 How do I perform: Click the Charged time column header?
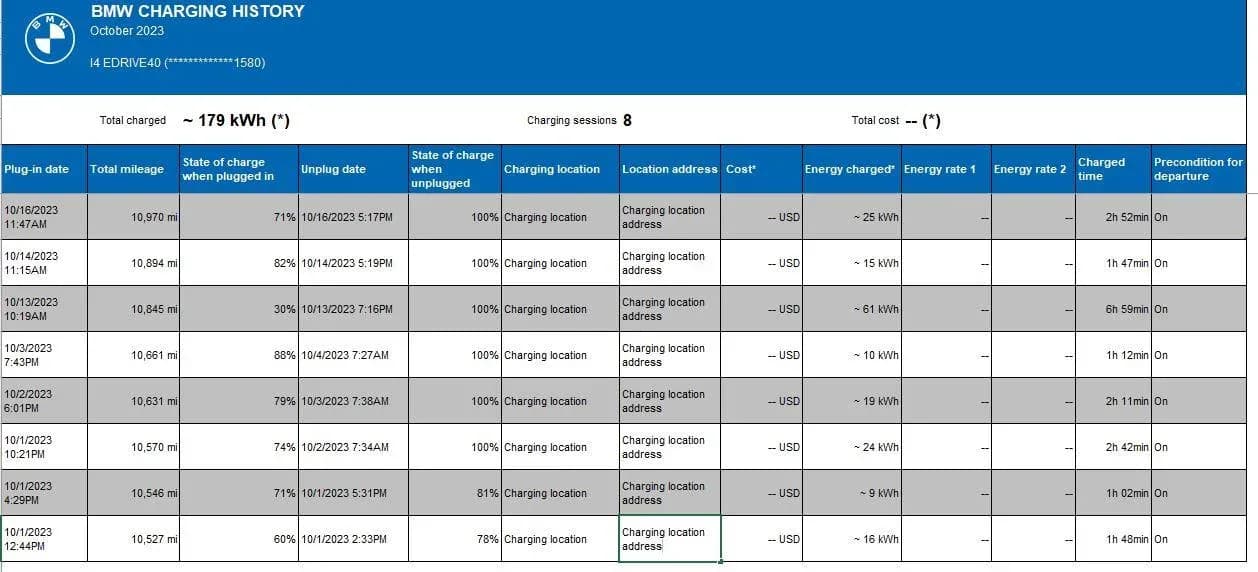coord(1113,169)
